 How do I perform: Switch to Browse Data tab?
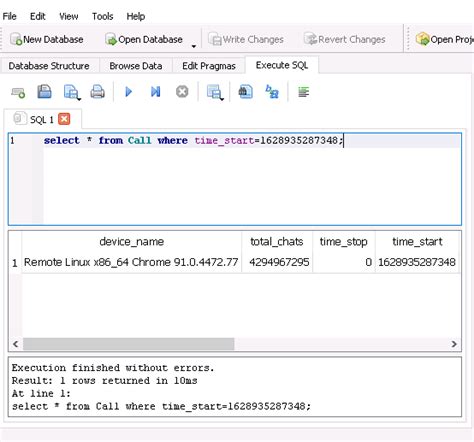[136, 66]
